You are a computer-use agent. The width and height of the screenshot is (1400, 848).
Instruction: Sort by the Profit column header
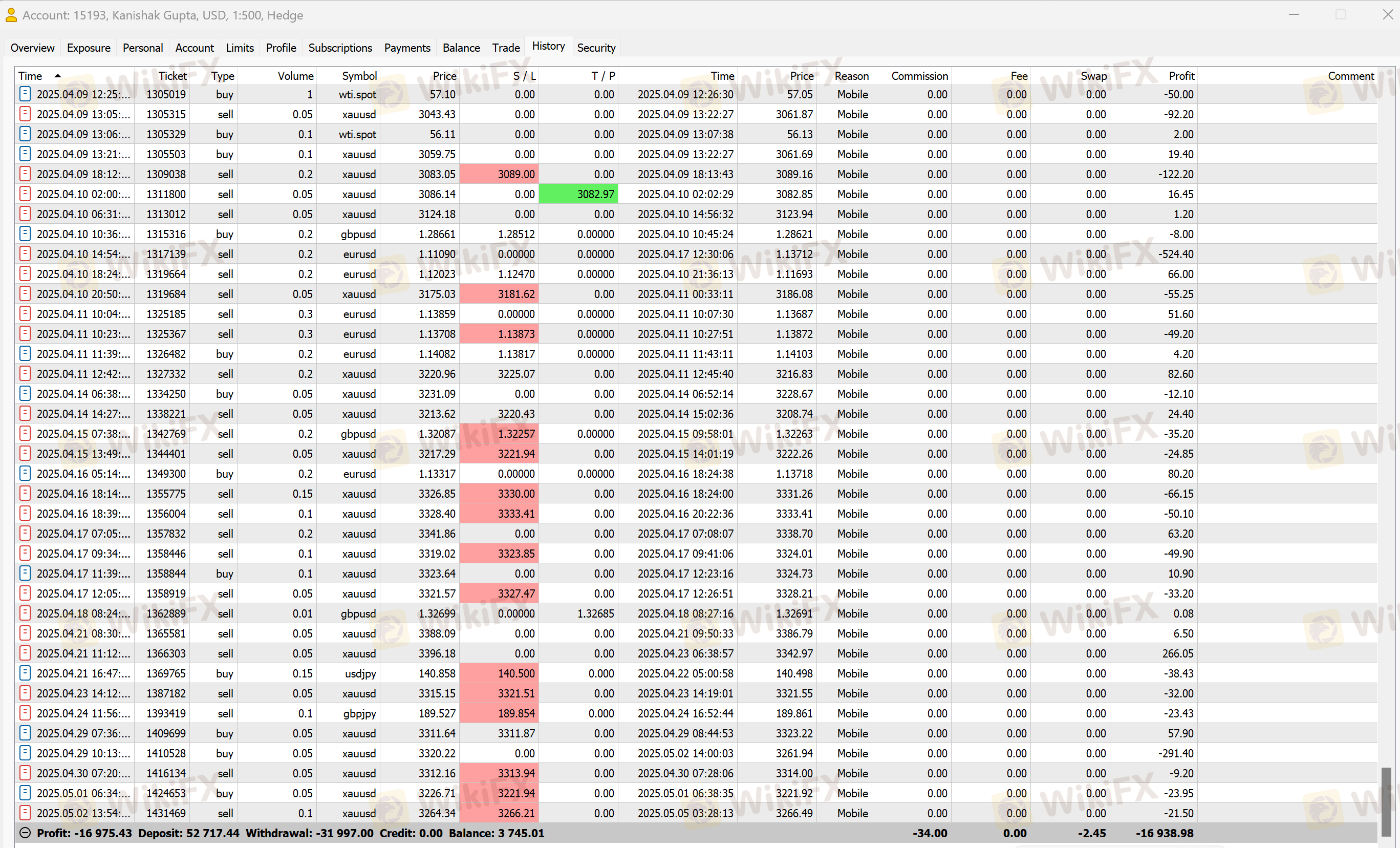[1181, 76]
